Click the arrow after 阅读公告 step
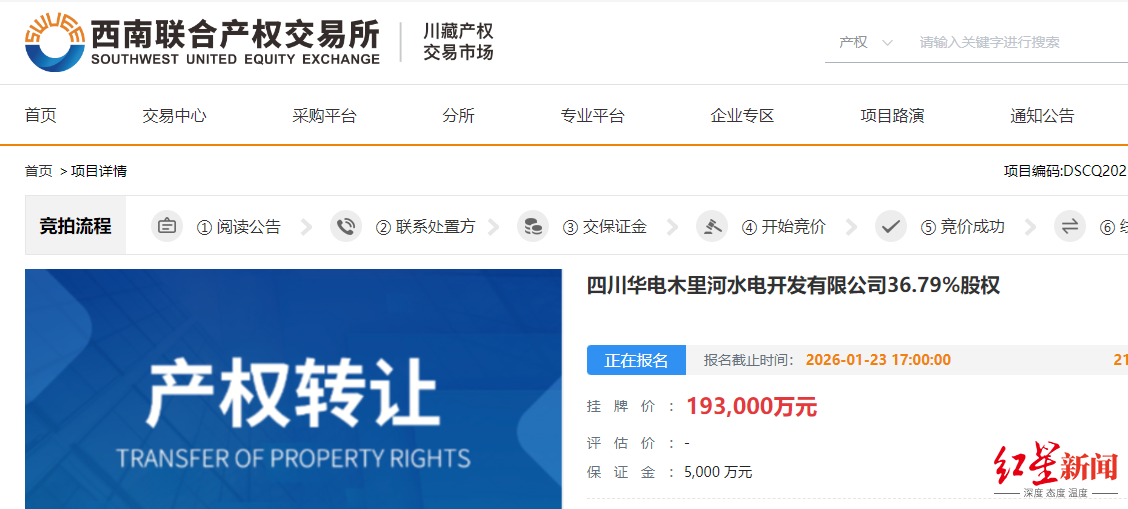The image size is (1128, 509). coord(306,228)
